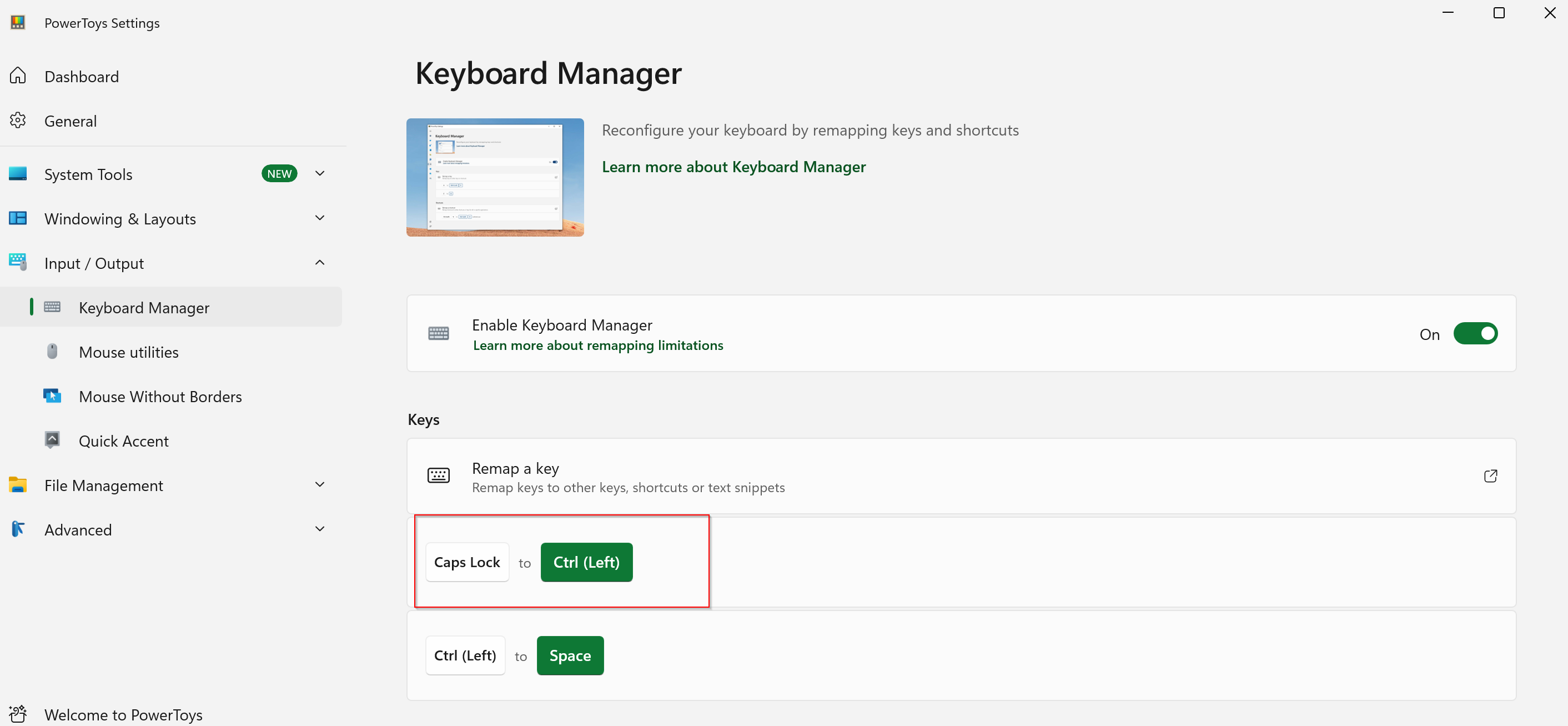The image size is (1568, 726).
Task: Click the Quick Accent icon
Action: tap(52, 440)
